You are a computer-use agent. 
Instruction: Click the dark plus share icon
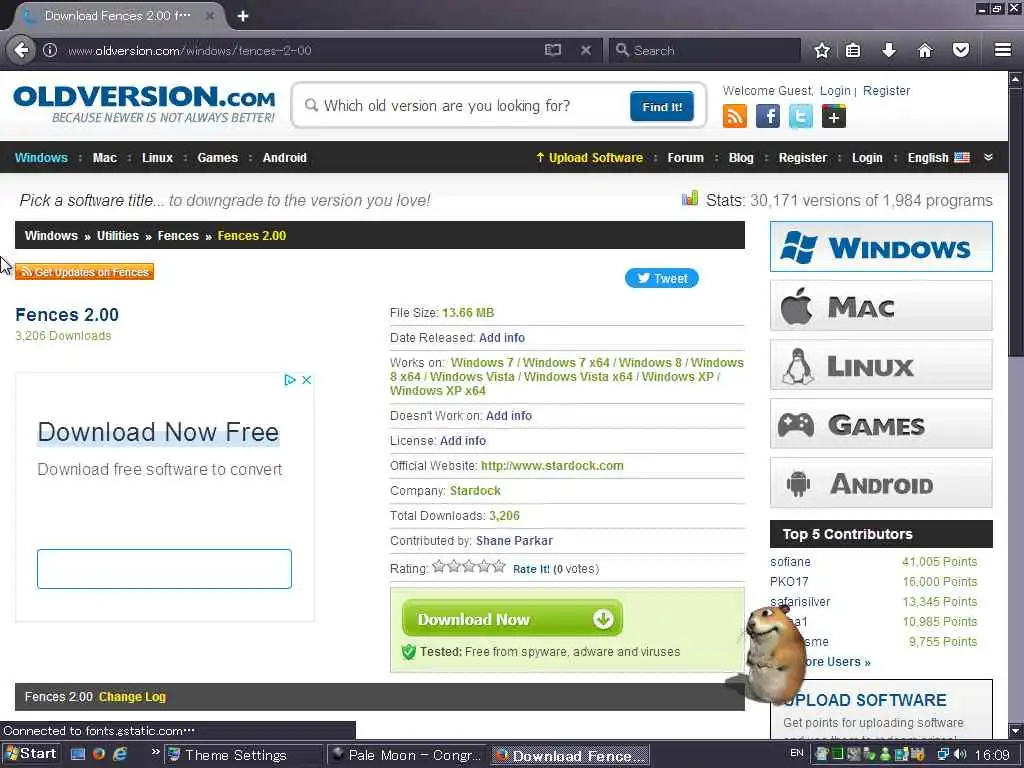833,117
